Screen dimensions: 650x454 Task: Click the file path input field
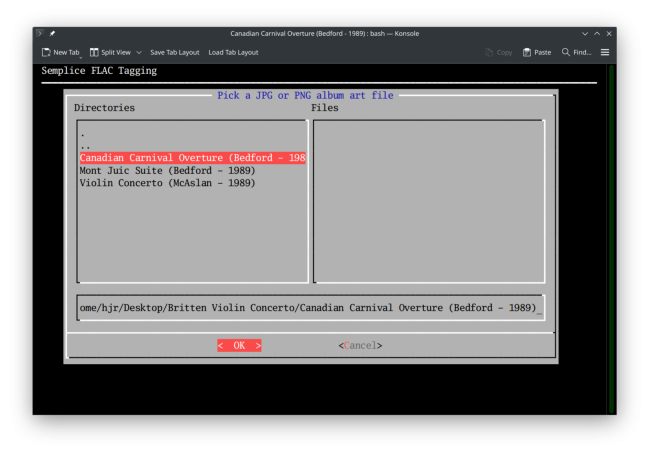pyautogui.click(x=310, y=307)
